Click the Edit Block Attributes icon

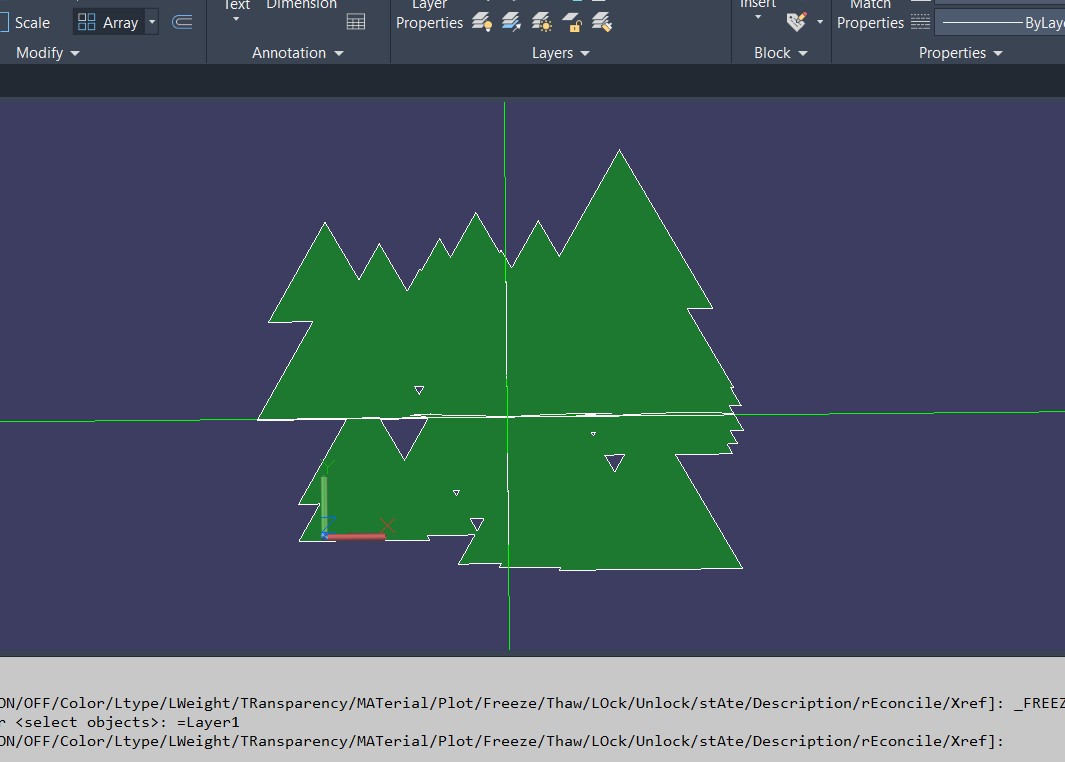tap(796, 21)
